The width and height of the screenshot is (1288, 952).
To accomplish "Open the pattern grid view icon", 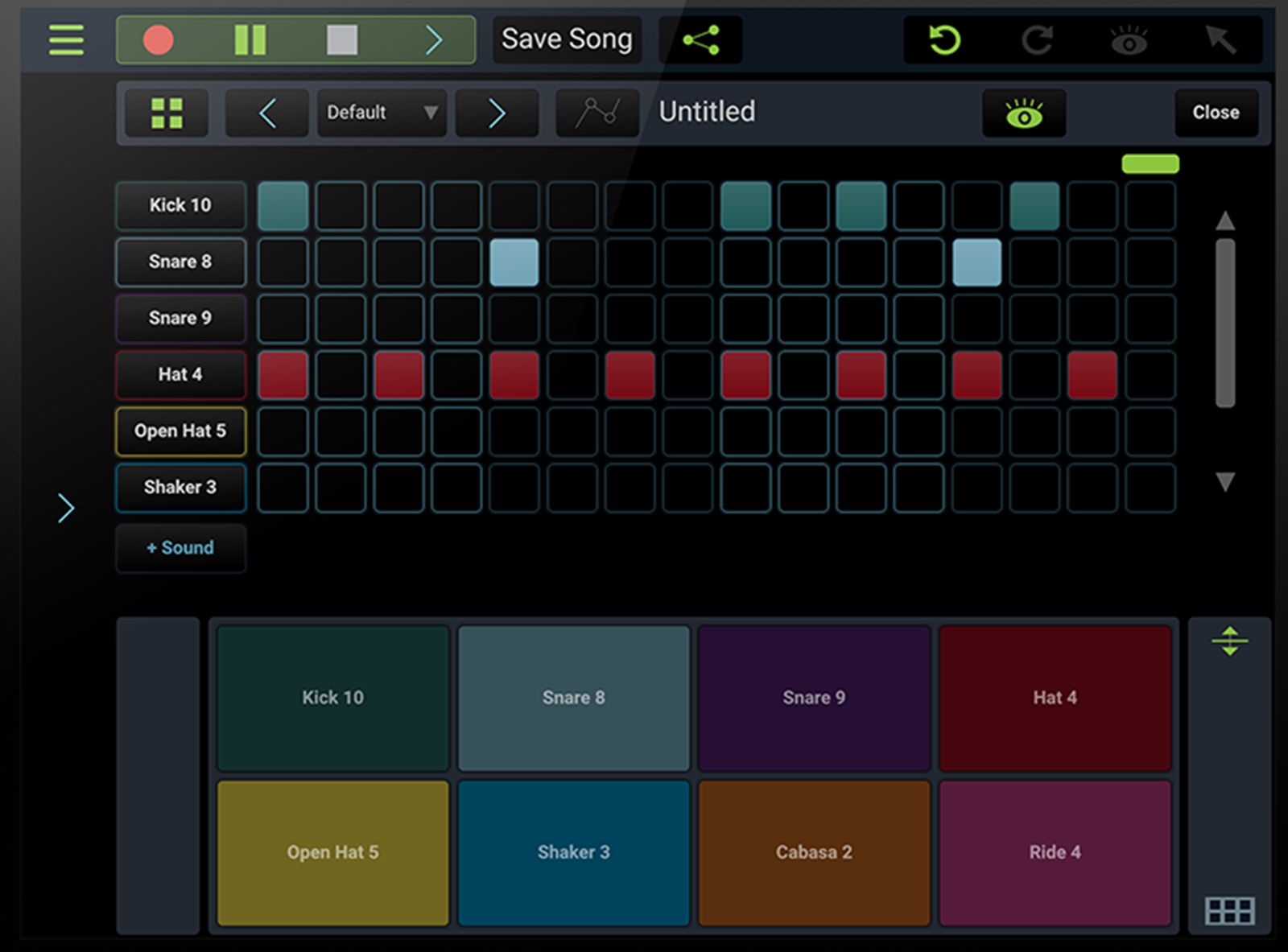I will (x=167, y=113).
